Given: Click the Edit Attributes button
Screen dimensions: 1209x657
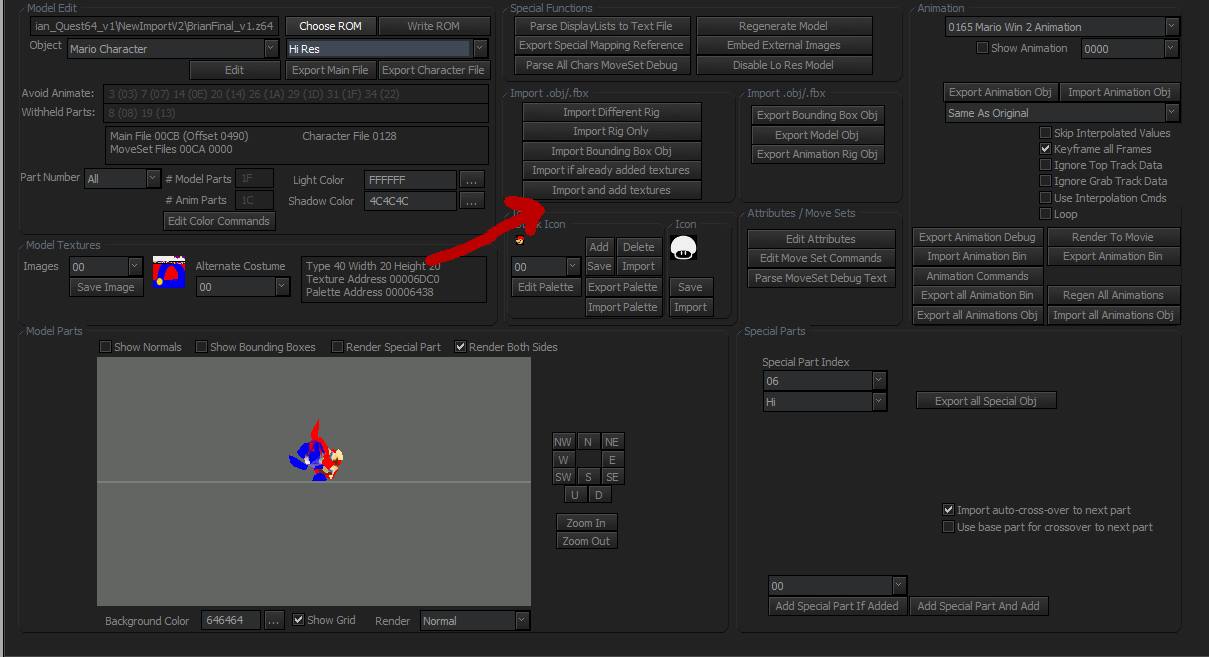Looking at the screenshot, I should point(820,239).
